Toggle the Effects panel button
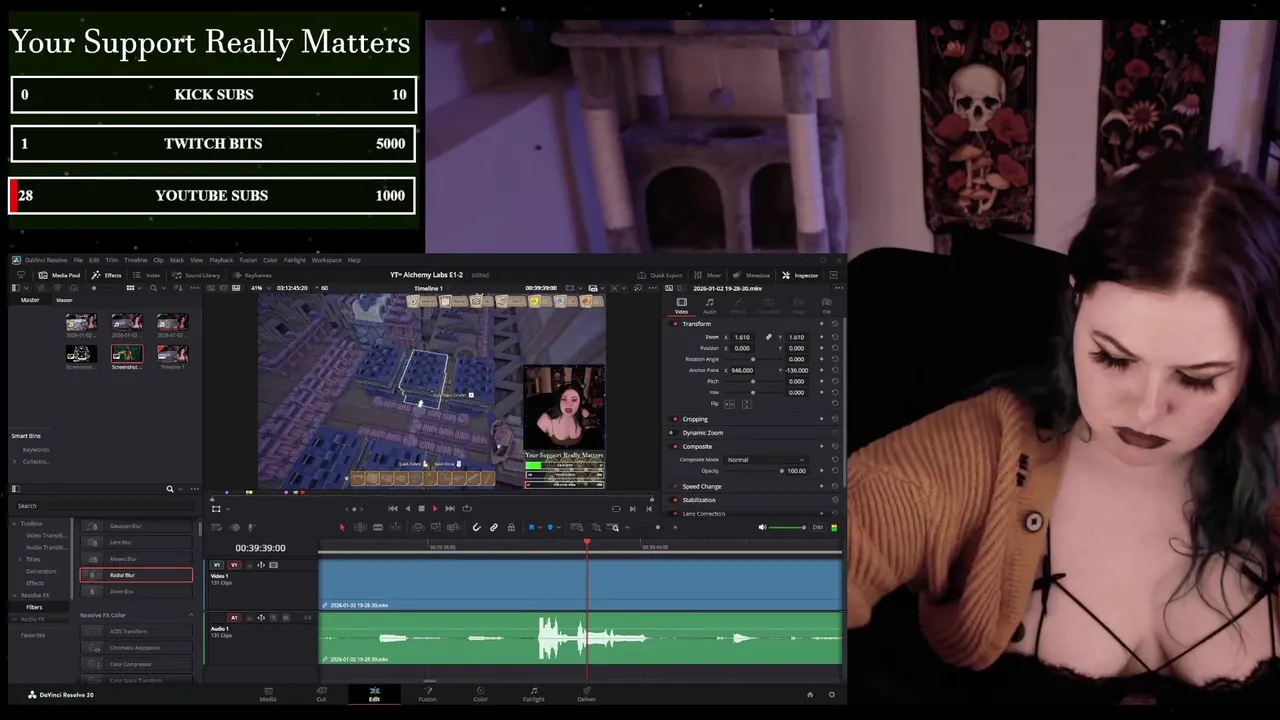Image resolution: width=1280 pixels, height=720 pixels. (106, 275)
